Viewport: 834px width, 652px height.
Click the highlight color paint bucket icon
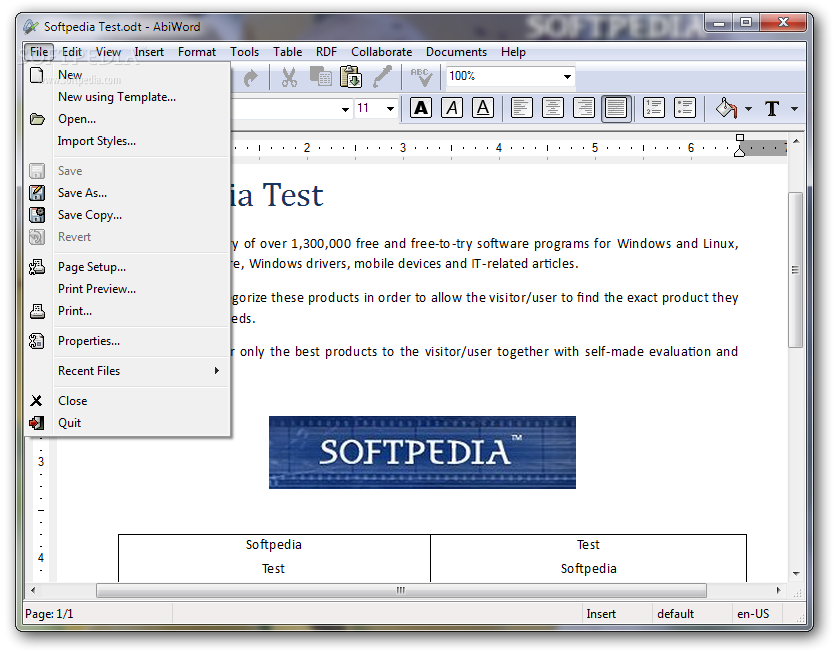pyautogui.click(x=727, y=108)
